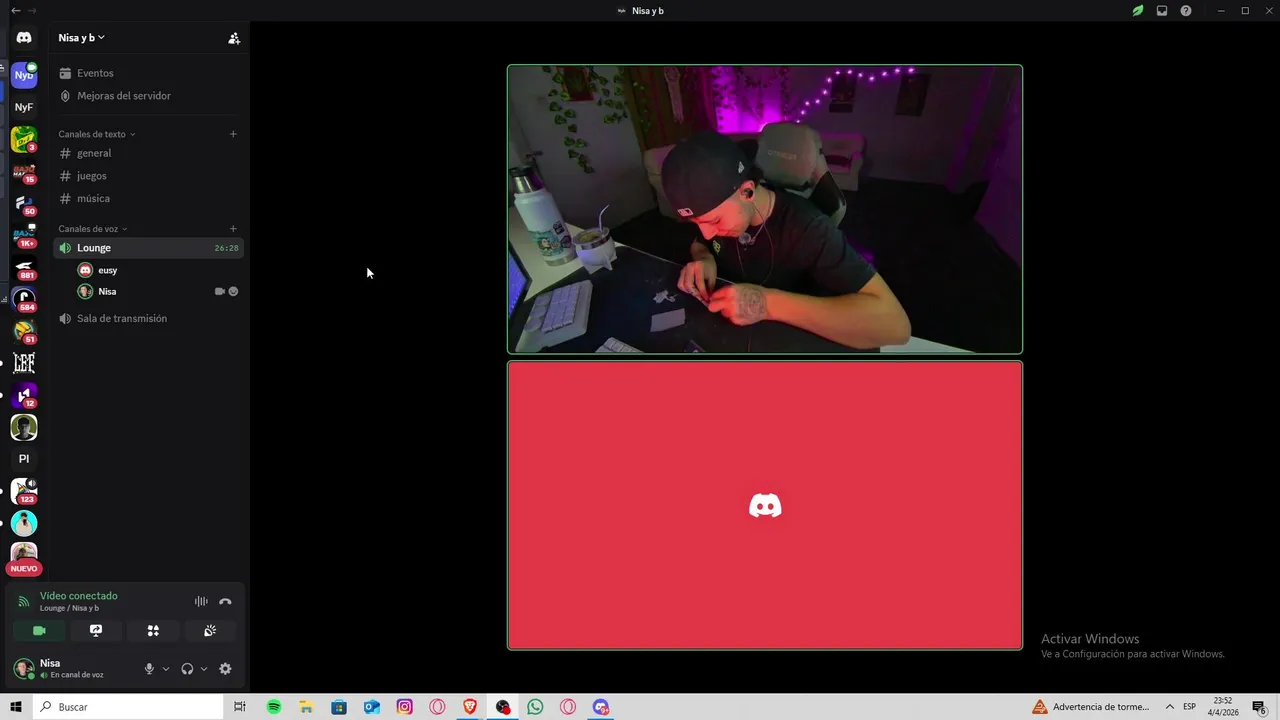This screenshot has width=1280, height=720.
Task: Open WhatsApp from the taskbar
Action: [535, 707]
